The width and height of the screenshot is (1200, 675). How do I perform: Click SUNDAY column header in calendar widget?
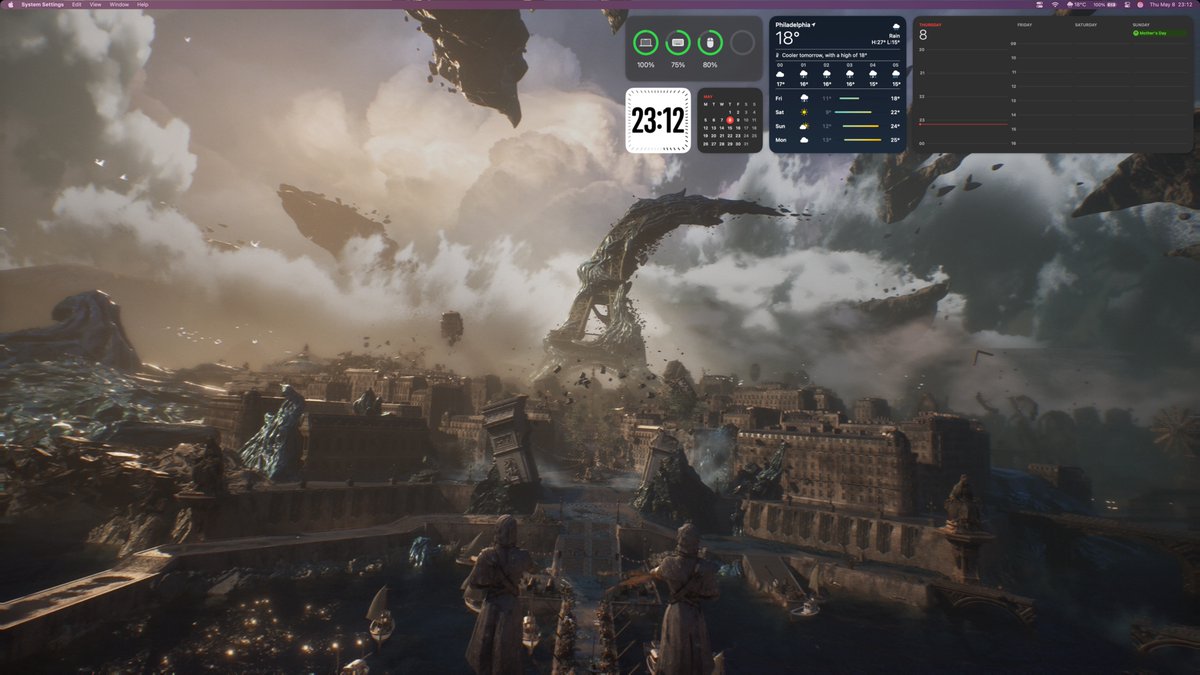click(1141, 25)
